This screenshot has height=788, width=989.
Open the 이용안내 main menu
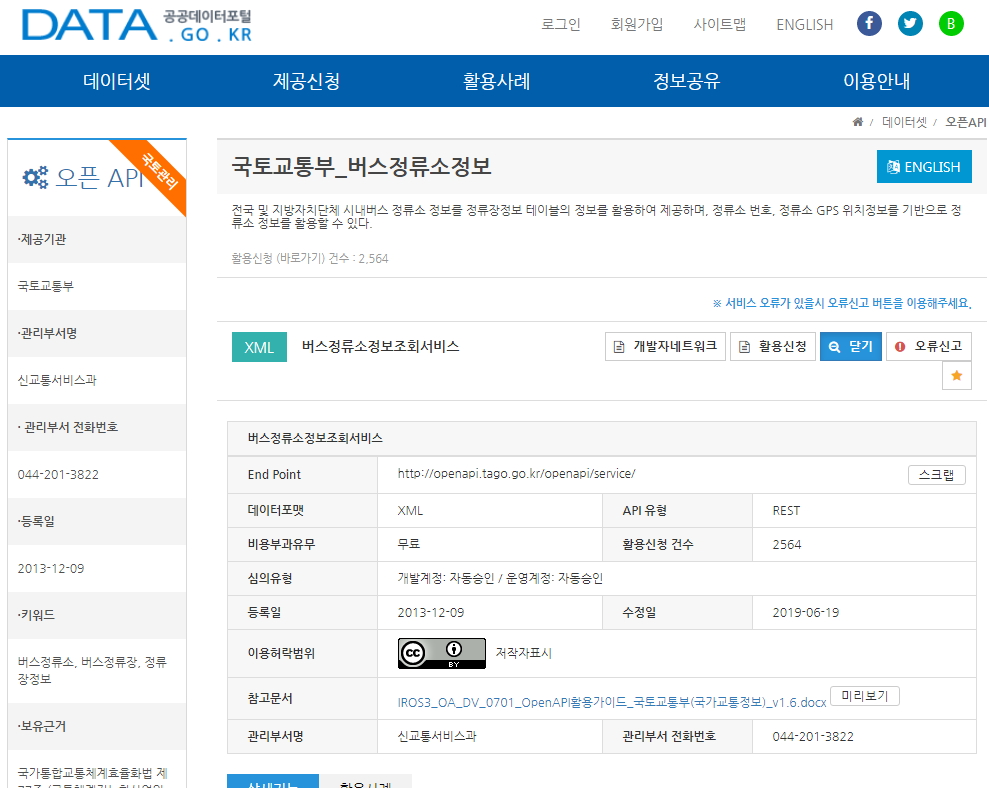(x=877, y=81)
